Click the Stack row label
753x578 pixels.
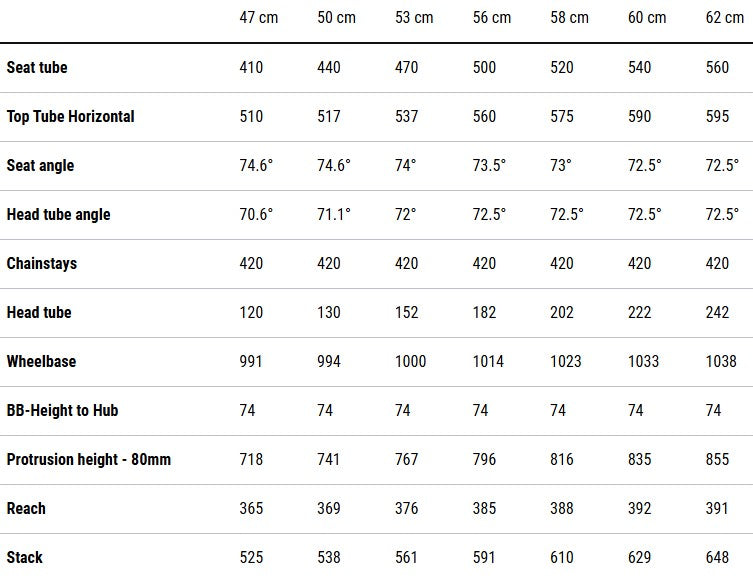point(25,557)
